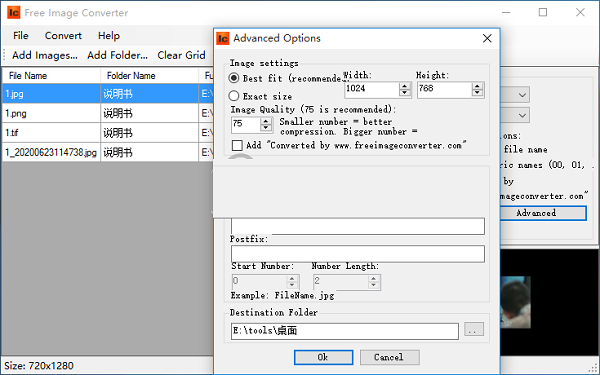The width and height of the screenshot is (600, 375).
Task: Select the Exact size radio option
Action: tap(234, 96)
